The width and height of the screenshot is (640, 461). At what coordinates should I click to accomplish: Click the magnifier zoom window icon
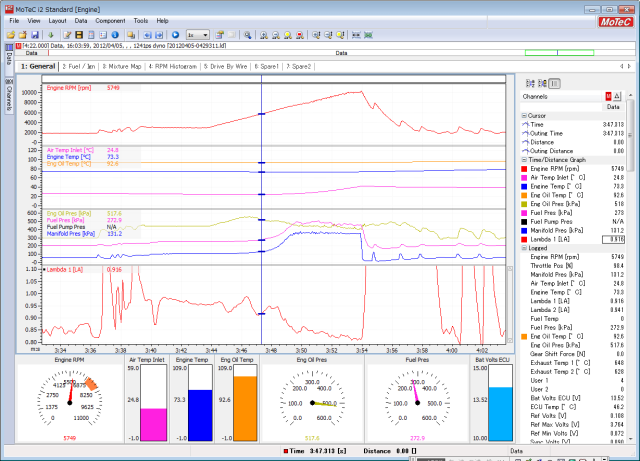coord(247,35)
